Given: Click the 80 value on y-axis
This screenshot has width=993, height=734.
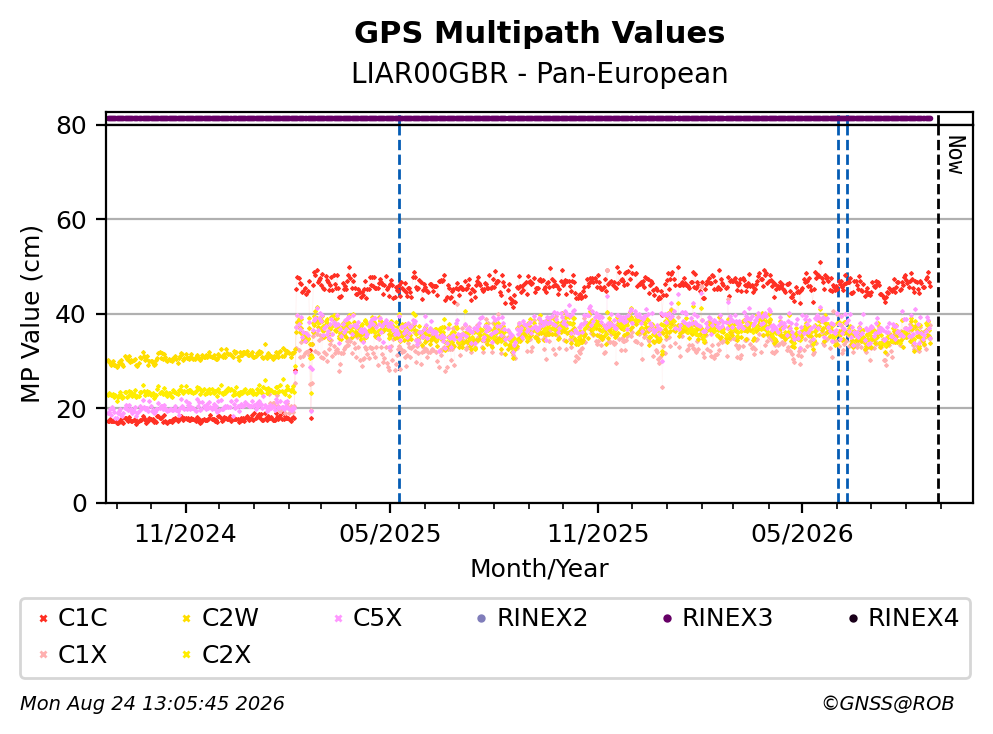Looking at the screenshot, I should [72, 125].
